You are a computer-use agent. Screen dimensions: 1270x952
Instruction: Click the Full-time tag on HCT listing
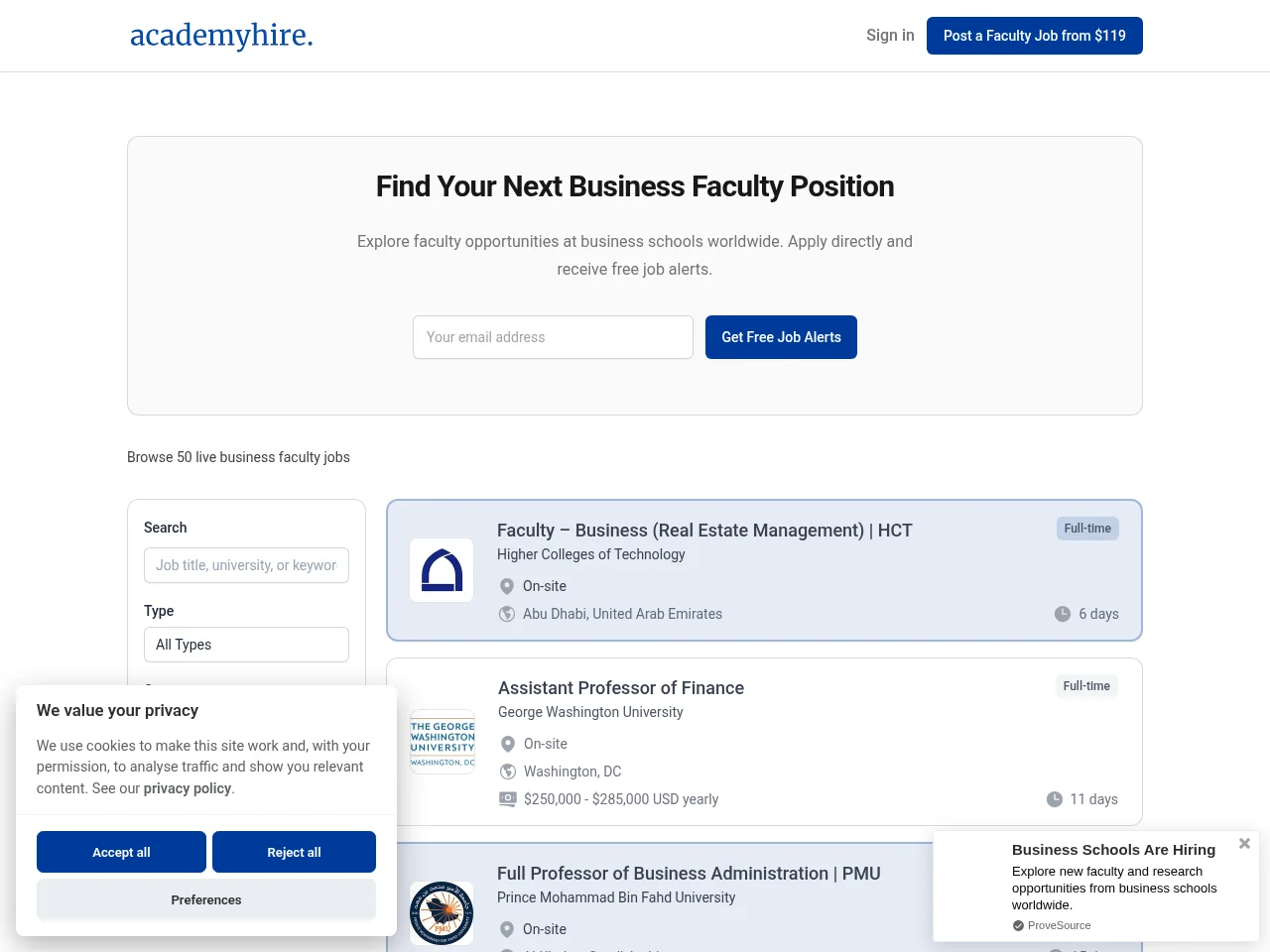(x=1087, y=529)
